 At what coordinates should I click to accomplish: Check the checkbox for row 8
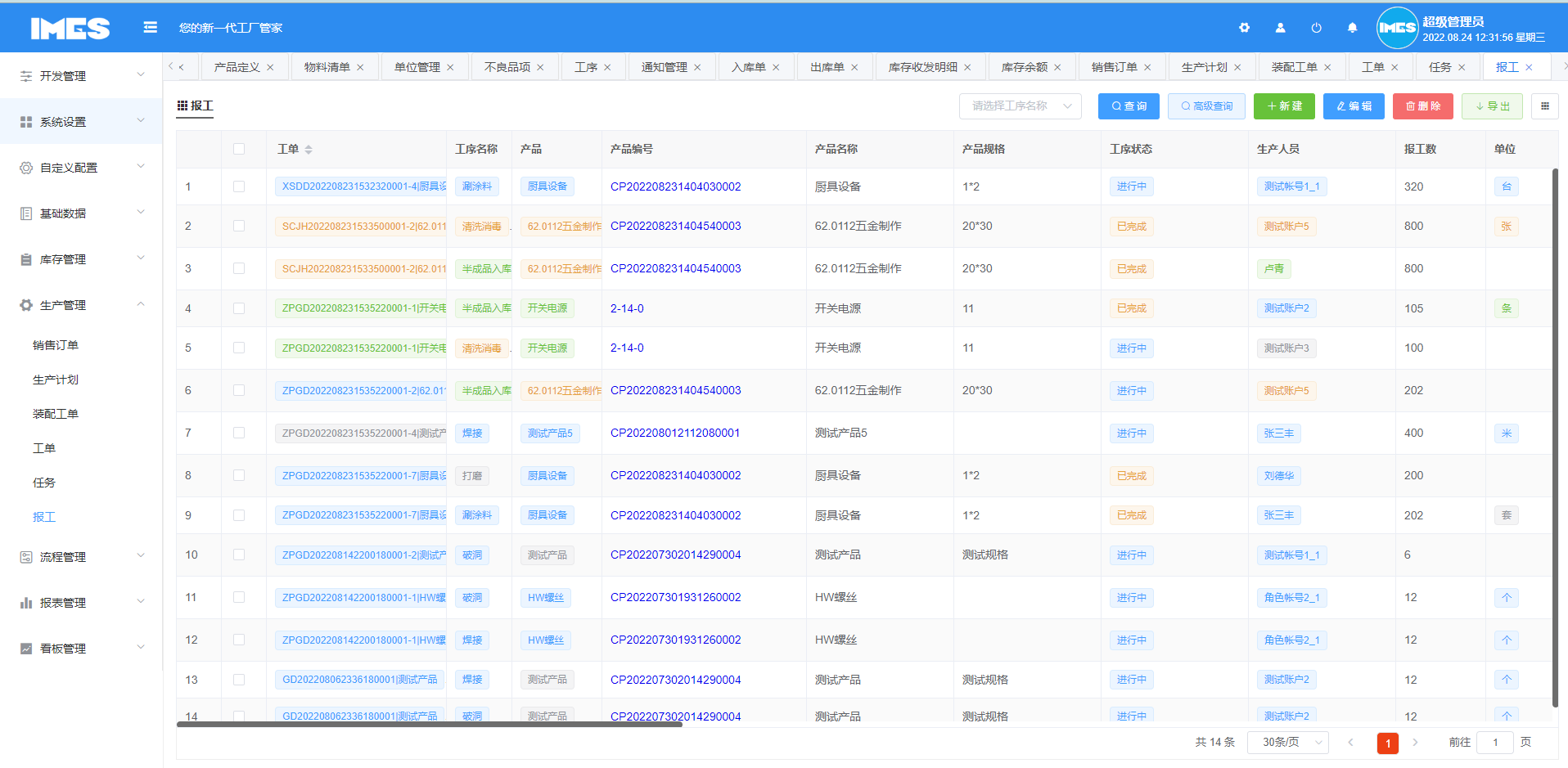pyautogui.click(x=239, y=475)
